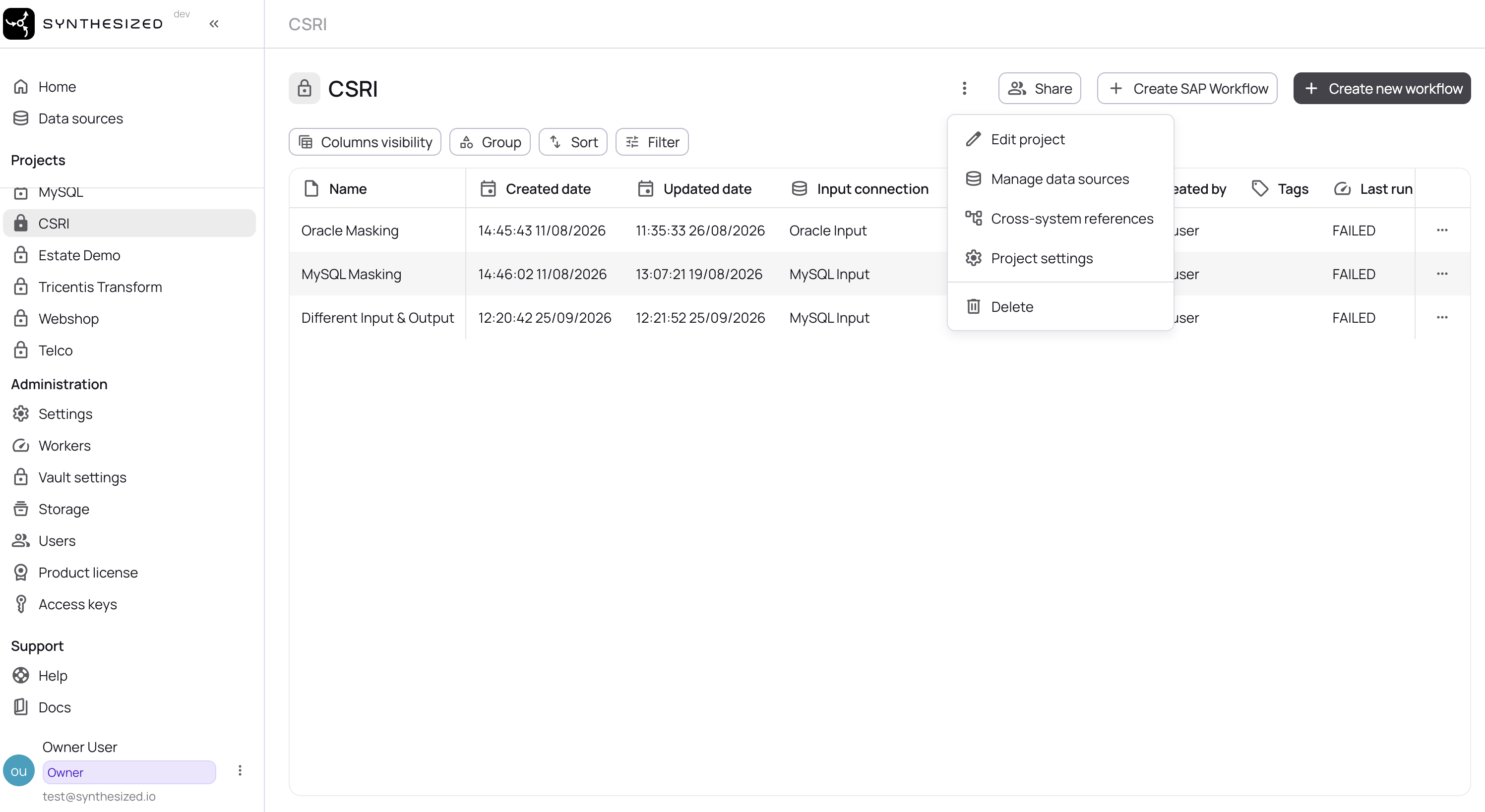Open Vault settings

pos(129,477)
